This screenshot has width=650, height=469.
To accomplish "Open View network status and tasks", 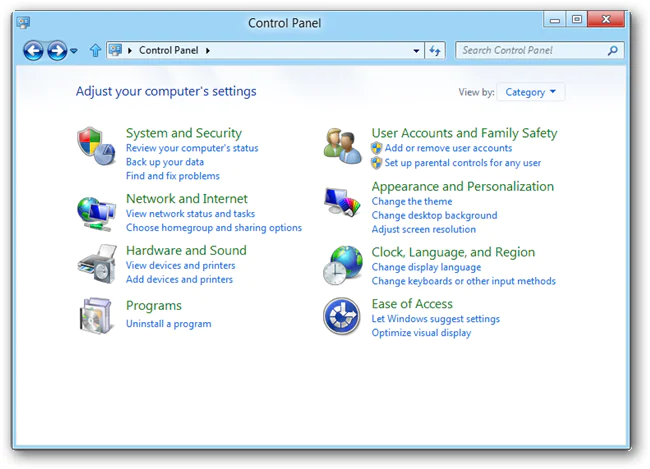I will point(190,214).
